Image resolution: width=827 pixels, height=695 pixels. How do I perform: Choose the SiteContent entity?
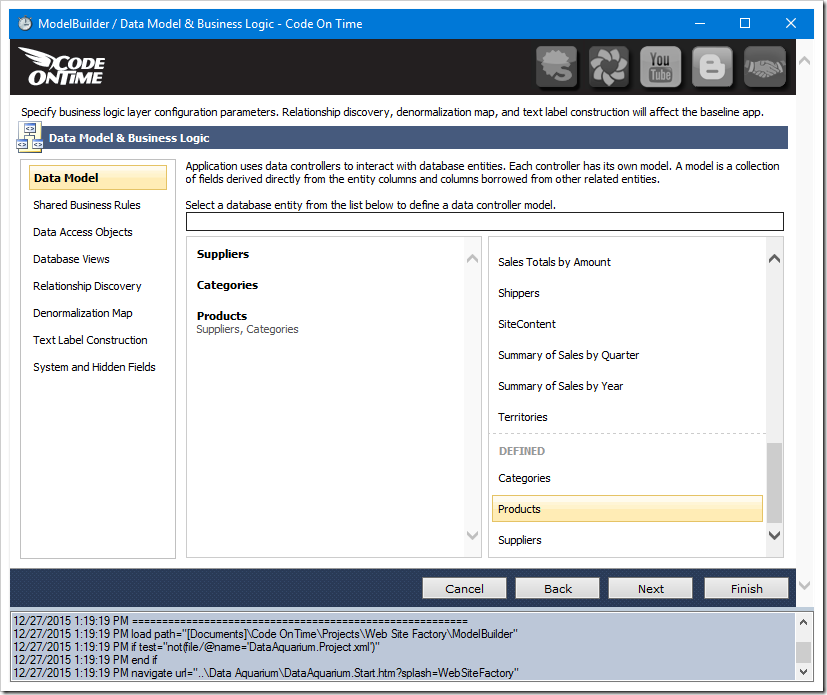tap(526, 324)
